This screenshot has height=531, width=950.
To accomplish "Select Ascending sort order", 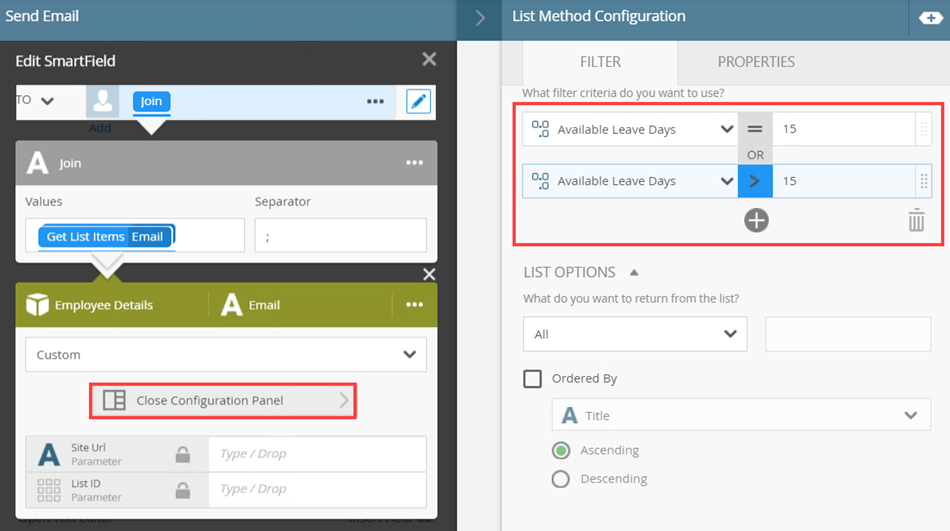I will tap(562, 450).
